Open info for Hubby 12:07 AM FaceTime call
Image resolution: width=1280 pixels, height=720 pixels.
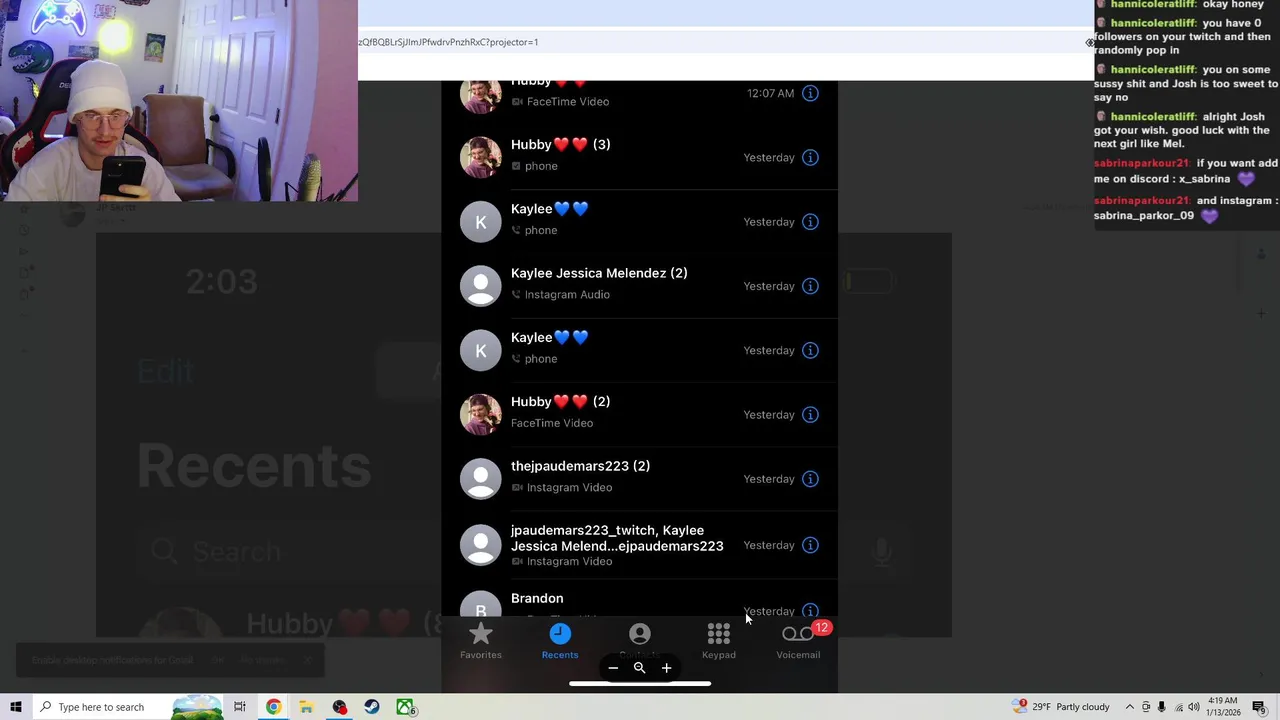pyautogui.click(x=810, y=93)
